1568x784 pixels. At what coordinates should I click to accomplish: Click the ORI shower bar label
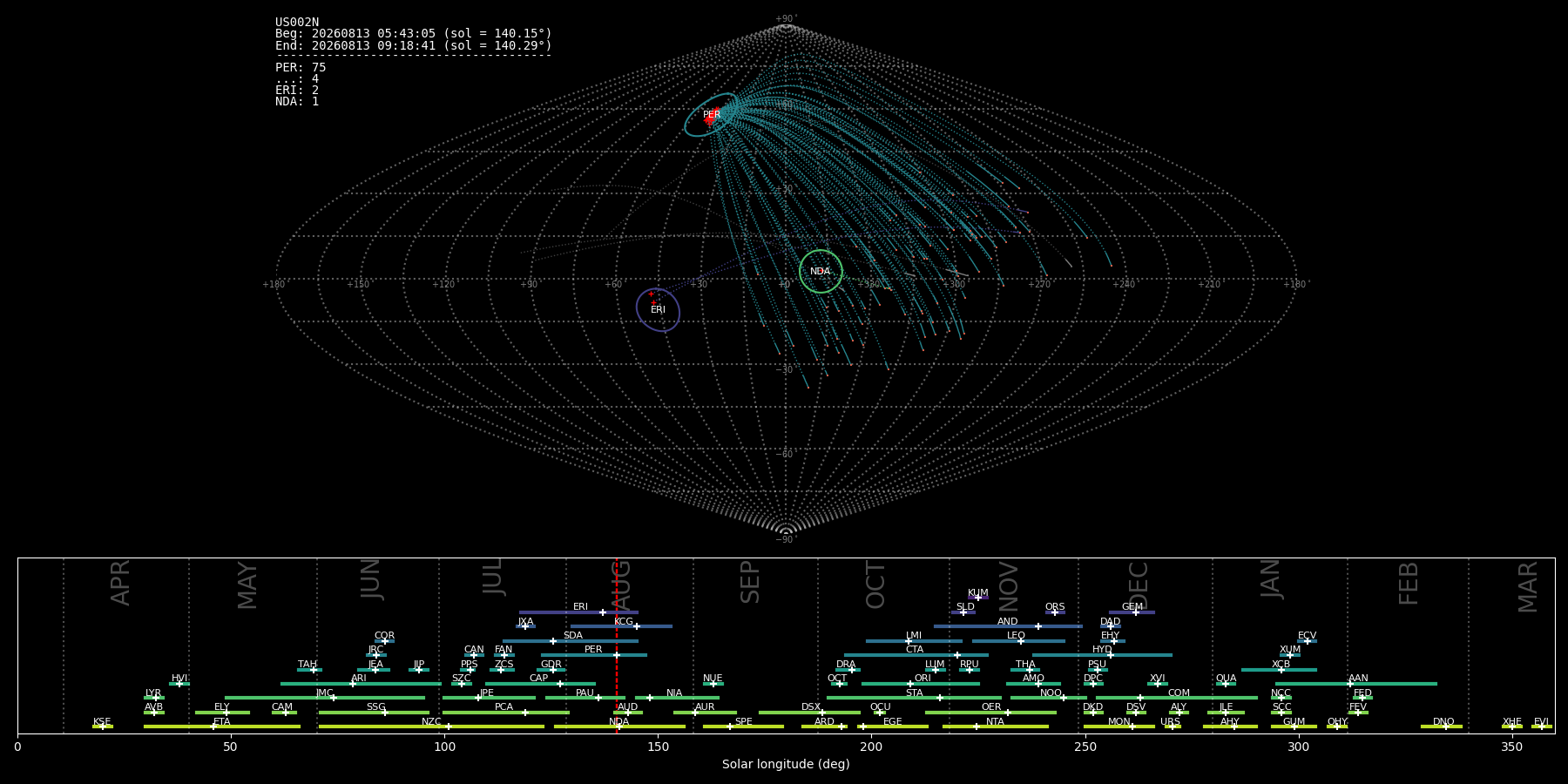(x=923, y=679)
